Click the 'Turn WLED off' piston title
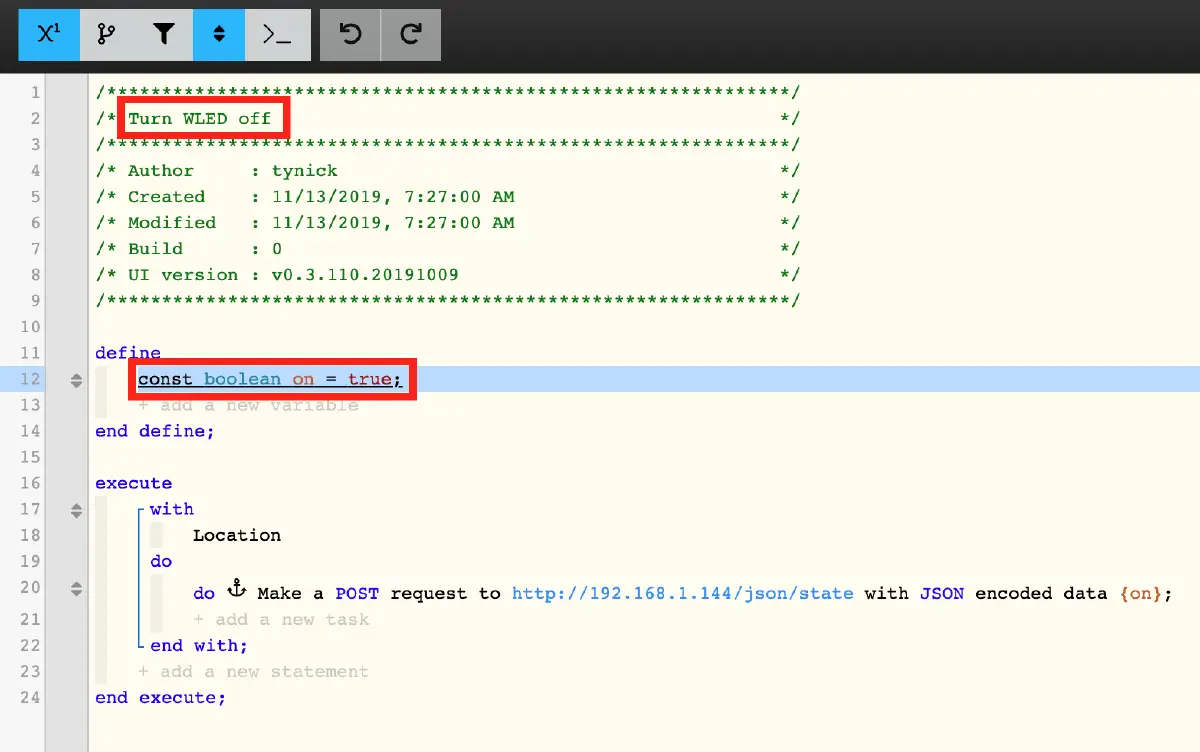 point(200,119)
